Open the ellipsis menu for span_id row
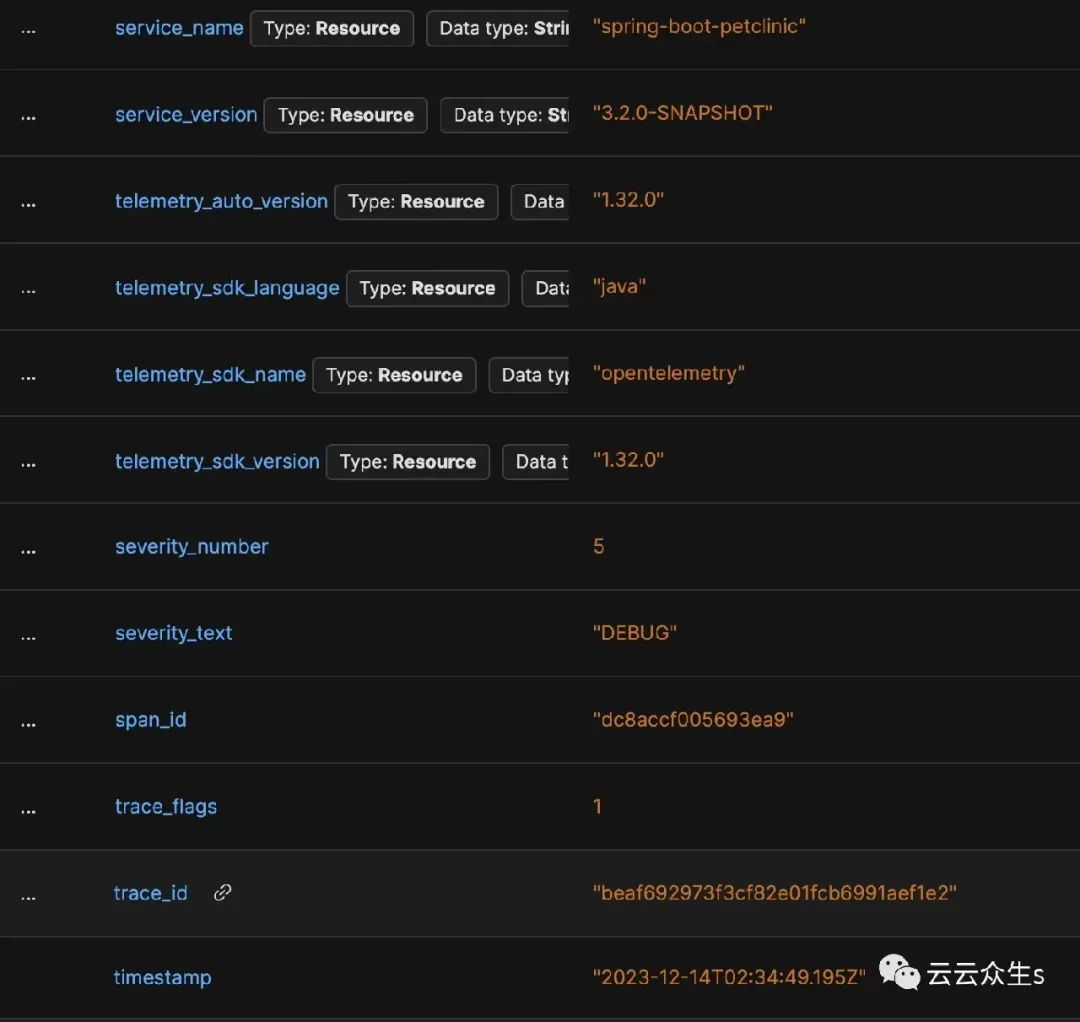Viewport: 1080px width, 1022px height. pyautogui.click(x=28, y=722)
